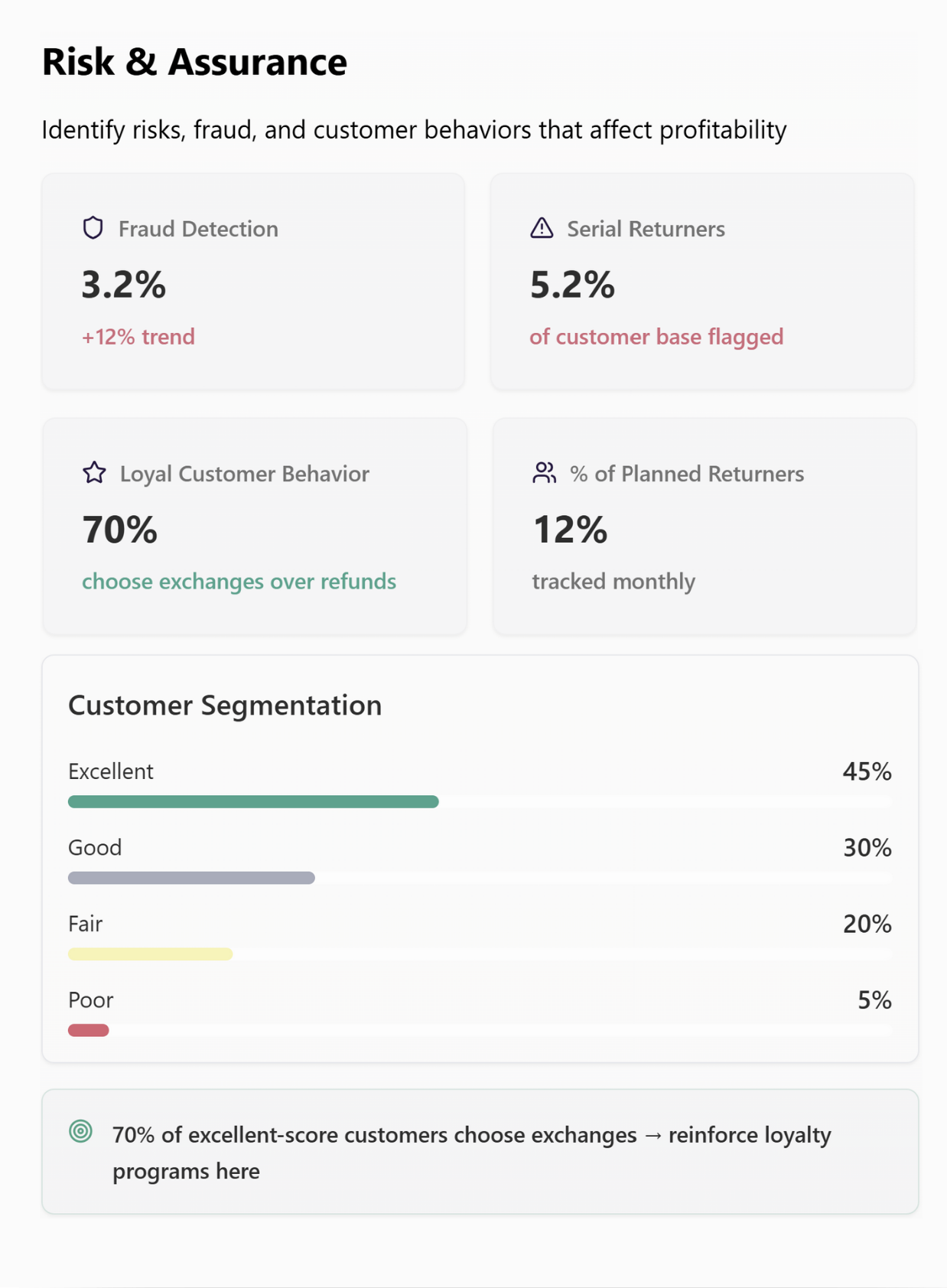
Task: Click 'choose exchanges over refunds' text
Action: click(x=239, y=582)
